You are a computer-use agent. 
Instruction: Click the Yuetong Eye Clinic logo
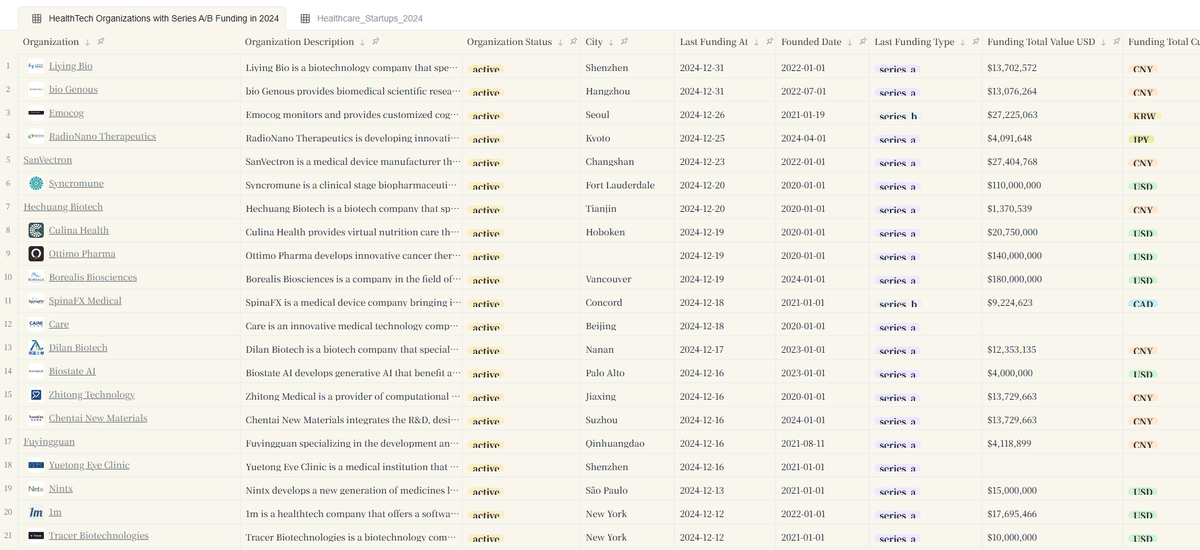[x=36, y=465]
